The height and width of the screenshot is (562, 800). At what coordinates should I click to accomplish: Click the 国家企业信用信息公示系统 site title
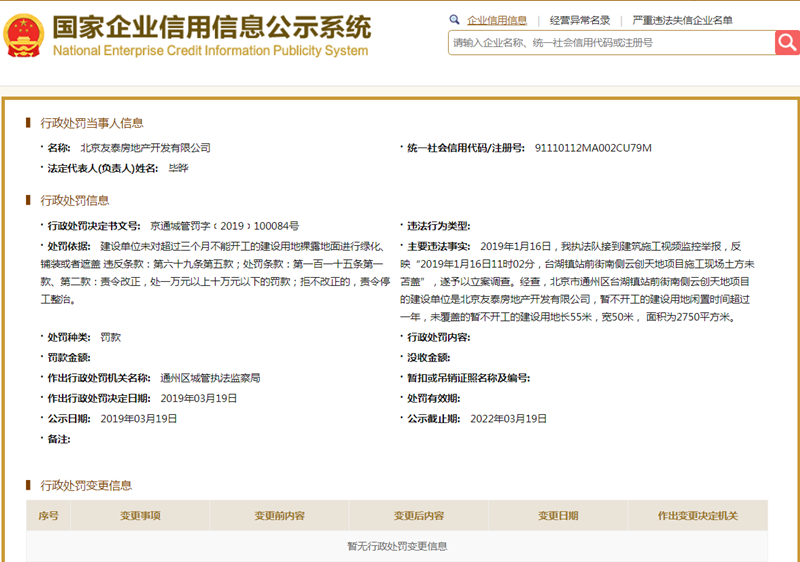tap(210, 25)
